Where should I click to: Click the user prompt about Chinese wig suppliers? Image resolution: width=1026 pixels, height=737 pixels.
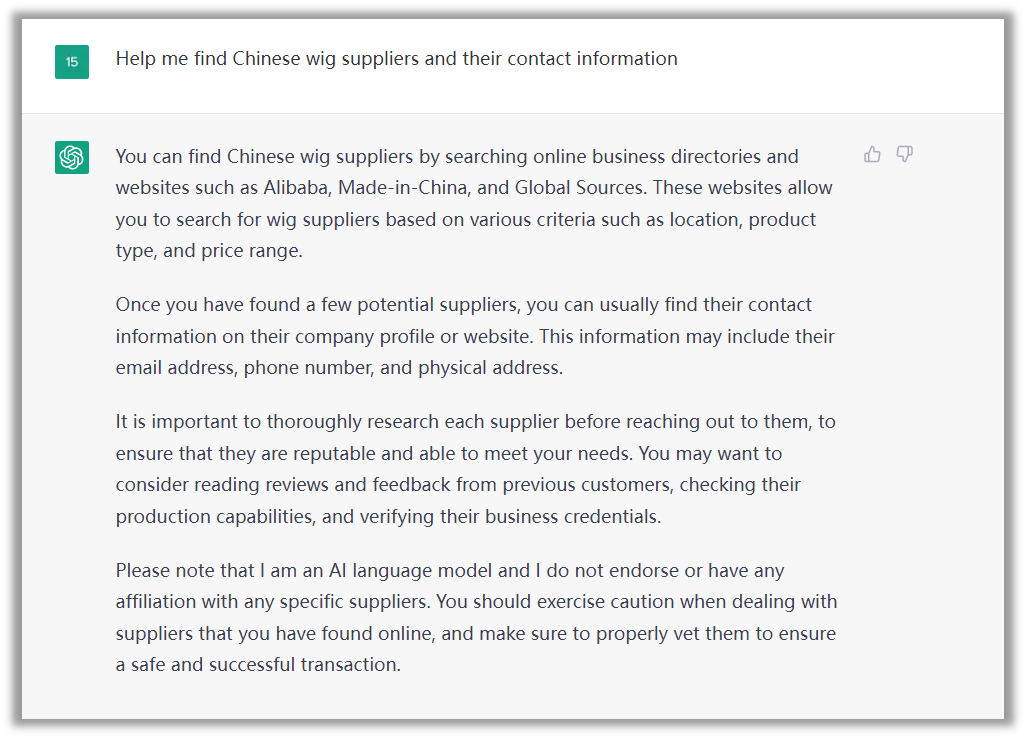pos(396,59)
